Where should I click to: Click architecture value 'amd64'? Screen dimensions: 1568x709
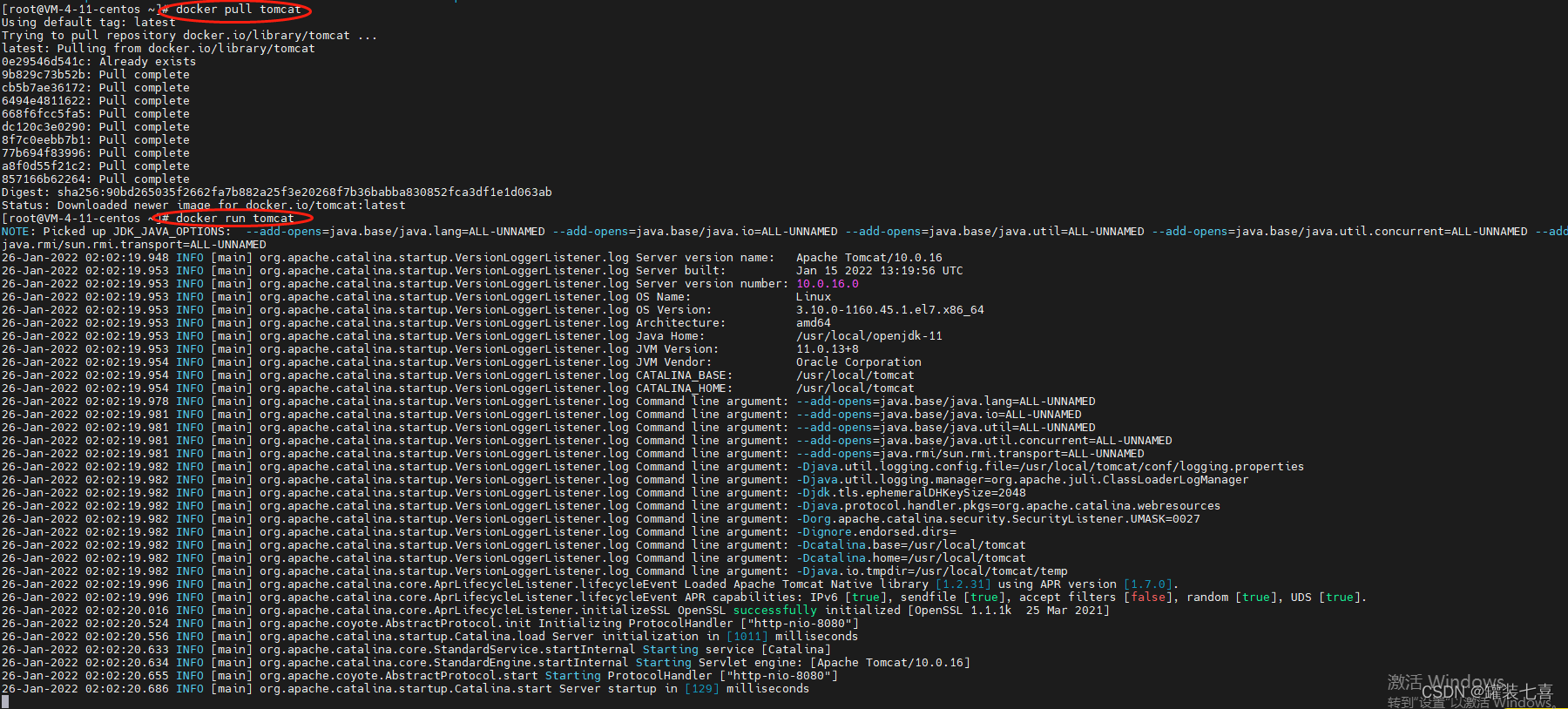pos(813,323)
